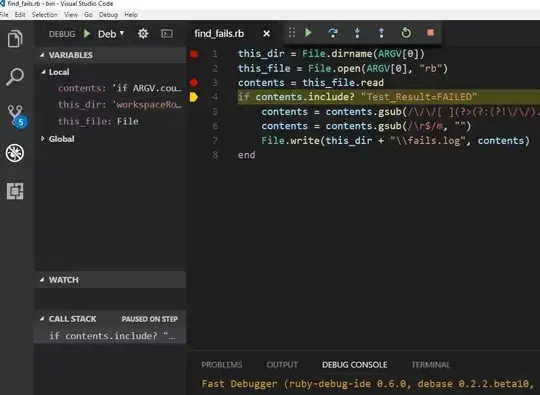The width and height of the screenshot is (540, 395).
Task: Open the Extensions sidebar view
Action: pos(15,191)
